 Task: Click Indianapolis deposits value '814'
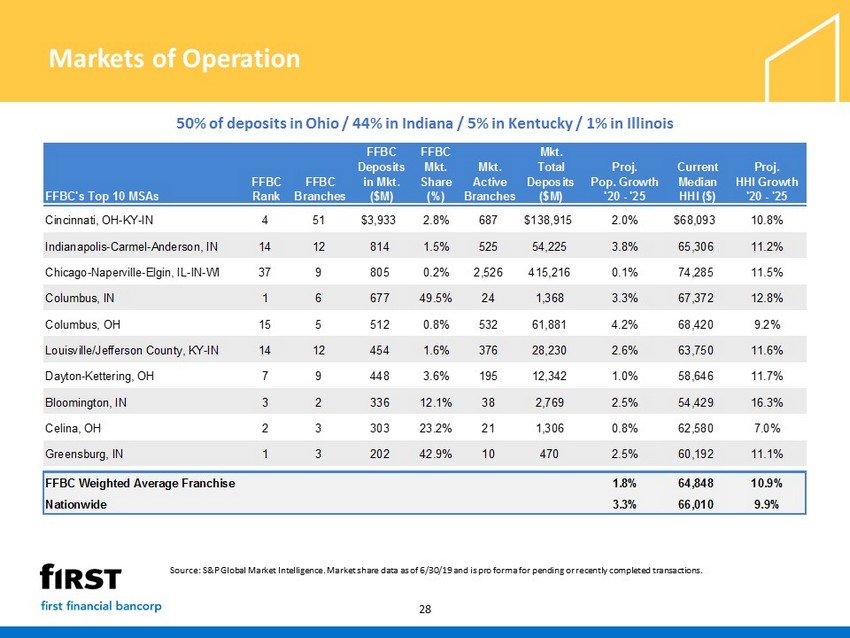(x=379, y=247)
